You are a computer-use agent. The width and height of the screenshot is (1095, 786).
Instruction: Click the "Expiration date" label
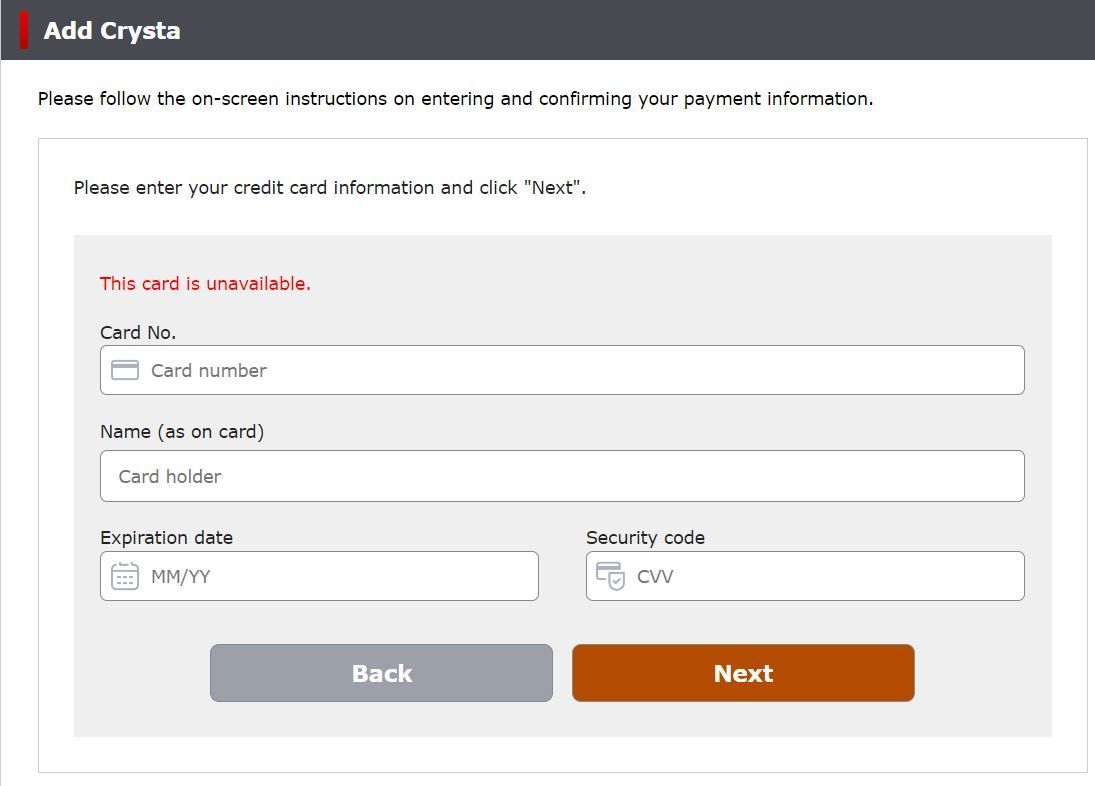coord(166,538)
